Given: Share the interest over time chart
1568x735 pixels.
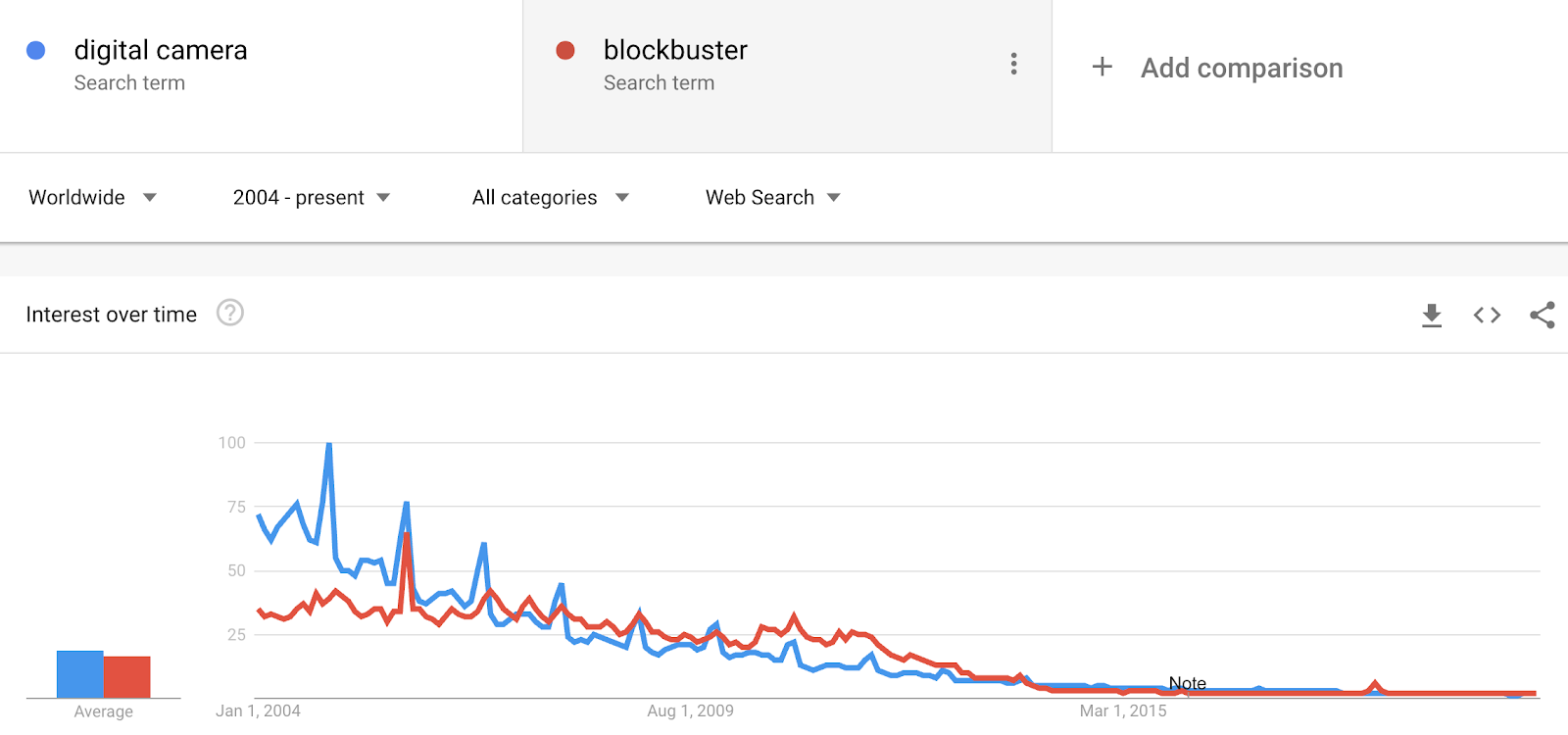Looking at the screenshot, I should [1543, 315].
